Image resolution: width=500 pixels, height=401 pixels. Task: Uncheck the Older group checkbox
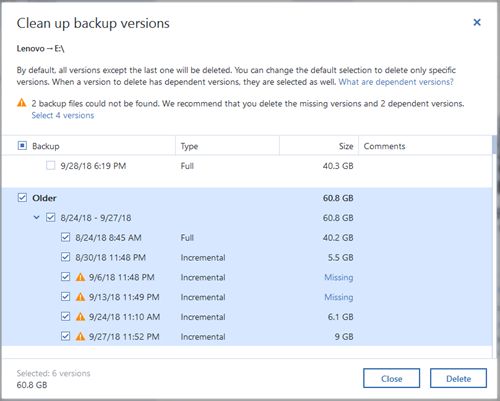click(22, 198)
